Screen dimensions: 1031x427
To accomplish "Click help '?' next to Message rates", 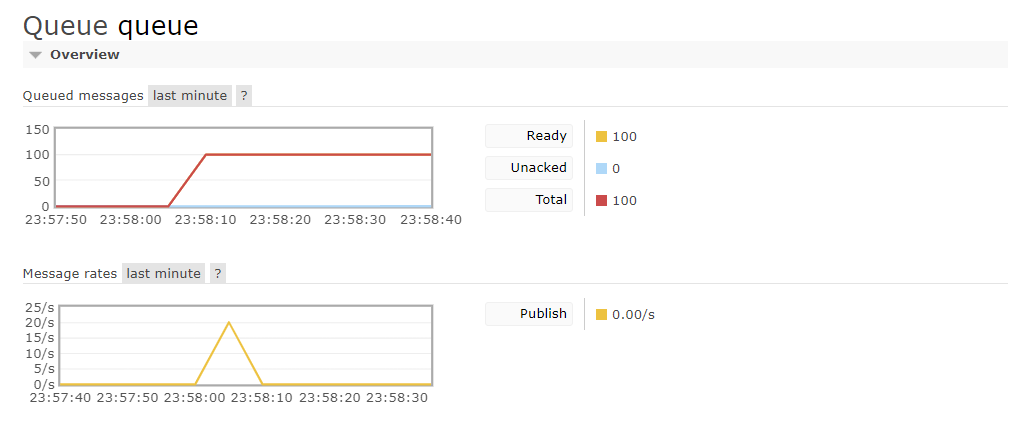I will (218, 274).
